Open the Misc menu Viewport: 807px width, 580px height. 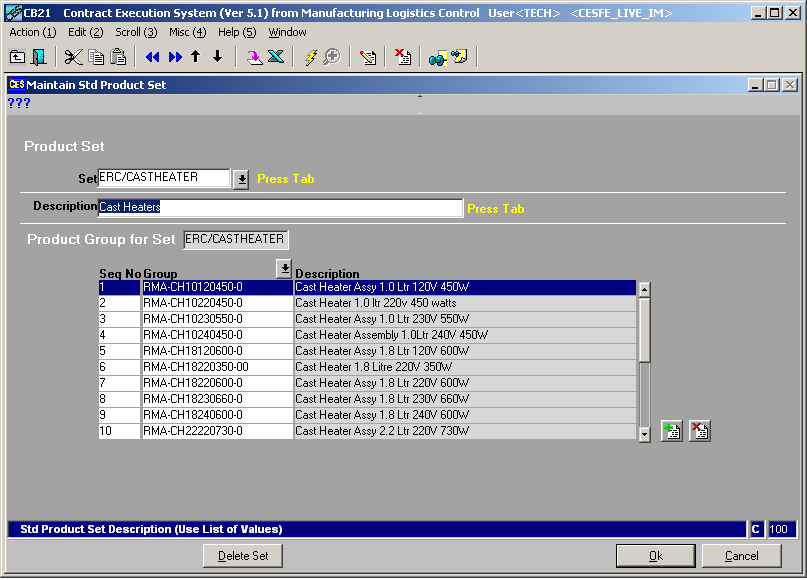coord(187,32)
